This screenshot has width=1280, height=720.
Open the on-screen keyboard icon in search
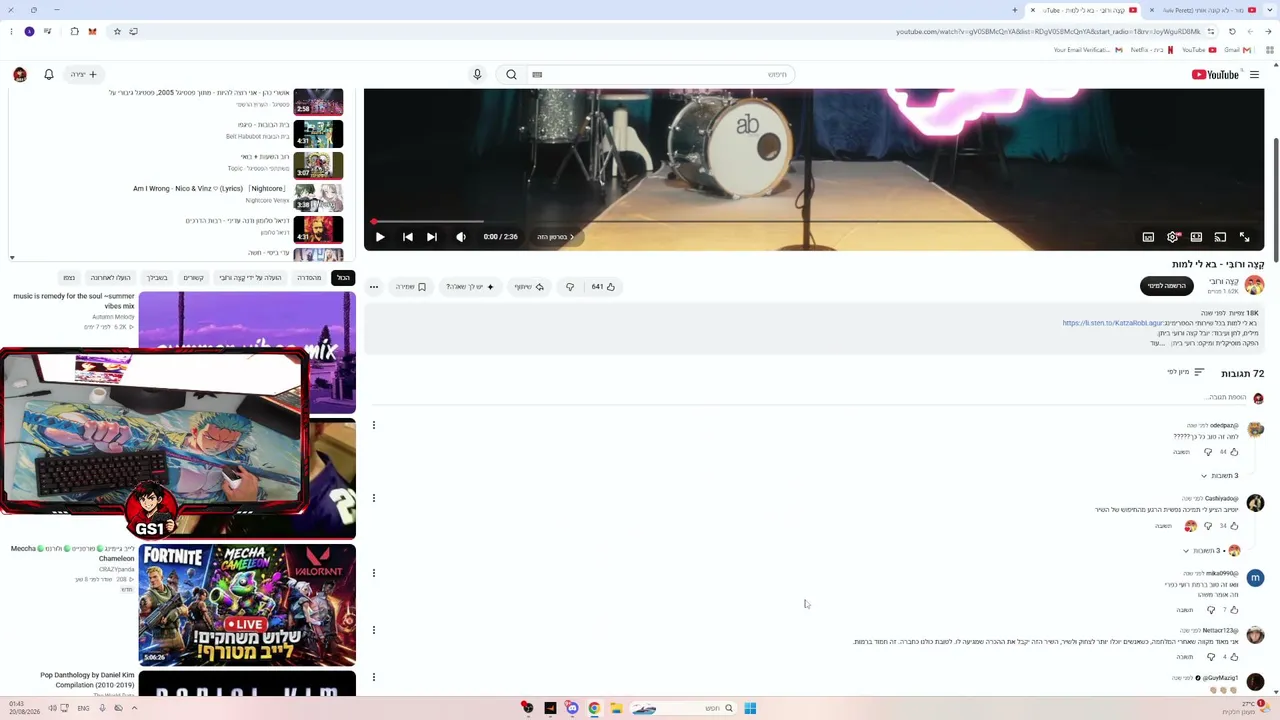coord(537,74)
